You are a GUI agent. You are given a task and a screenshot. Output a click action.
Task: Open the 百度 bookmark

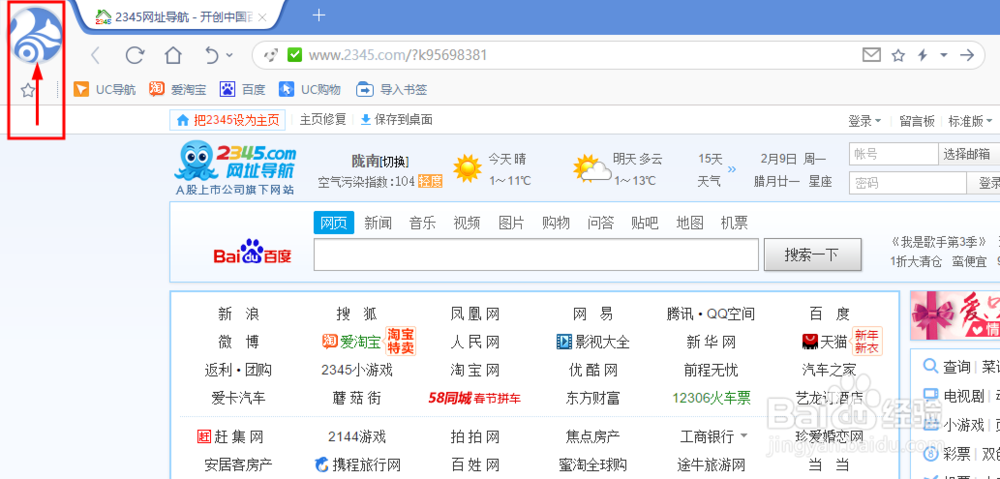click(x=242, y=89)
